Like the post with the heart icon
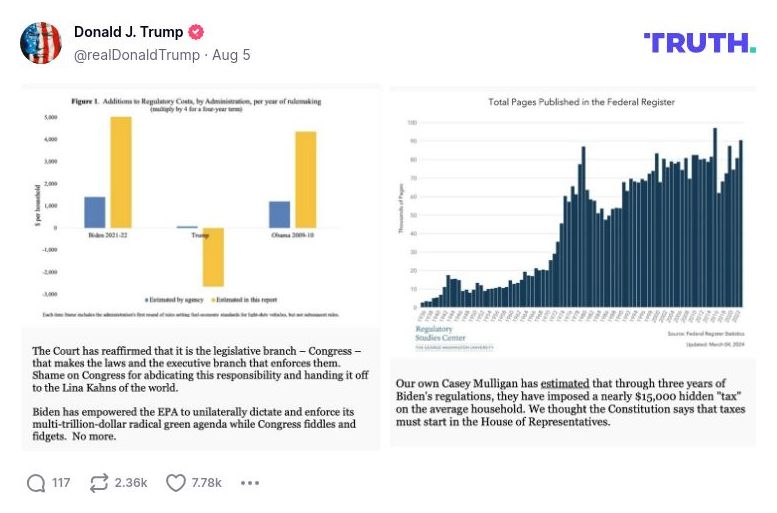The width and height of the screenshot is (777, 513). pos(176,483)
